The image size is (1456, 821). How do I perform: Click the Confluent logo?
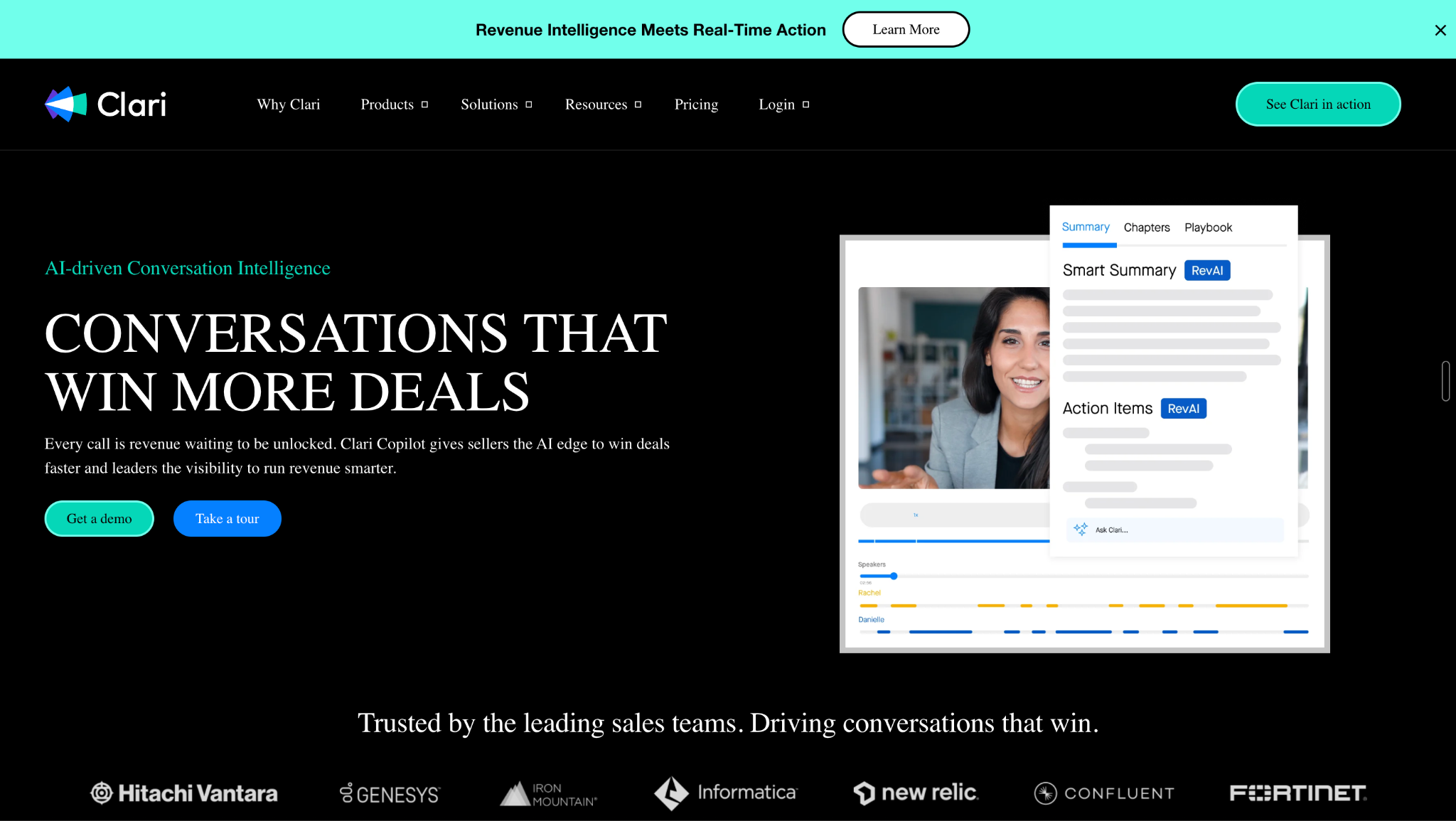click(1104, 793)
